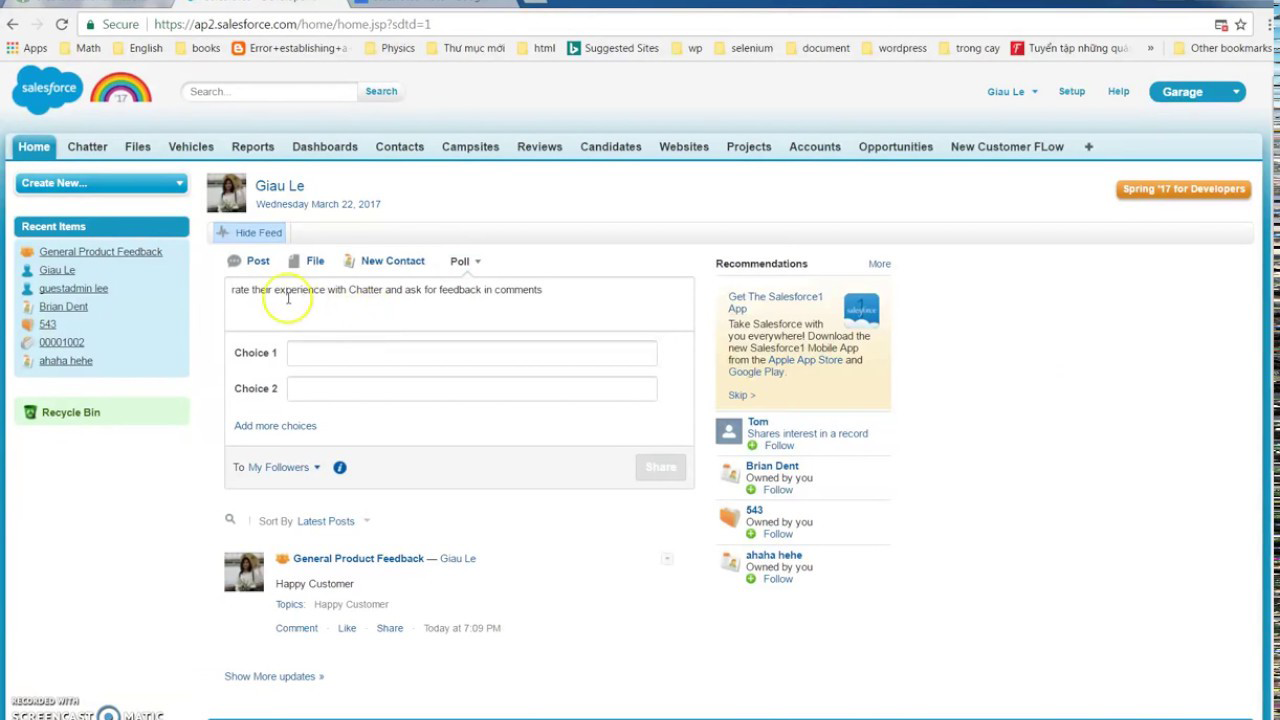Screen dimensions: 1280x720
Task: Expand the Create New dropdown
Action: (x=101, y=183)
